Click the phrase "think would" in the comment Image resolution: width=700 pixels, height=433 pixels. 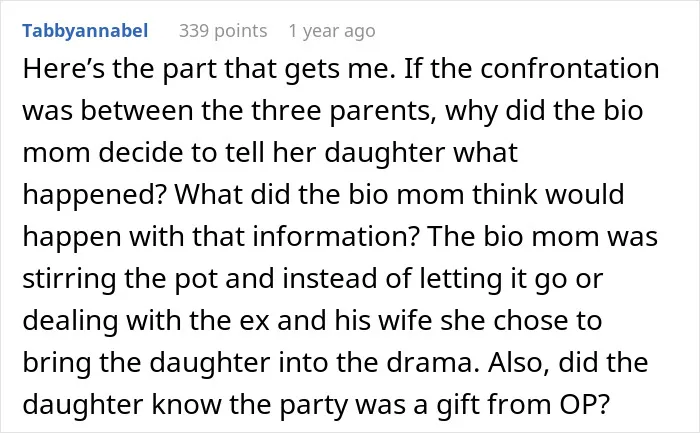coord(548,194)
